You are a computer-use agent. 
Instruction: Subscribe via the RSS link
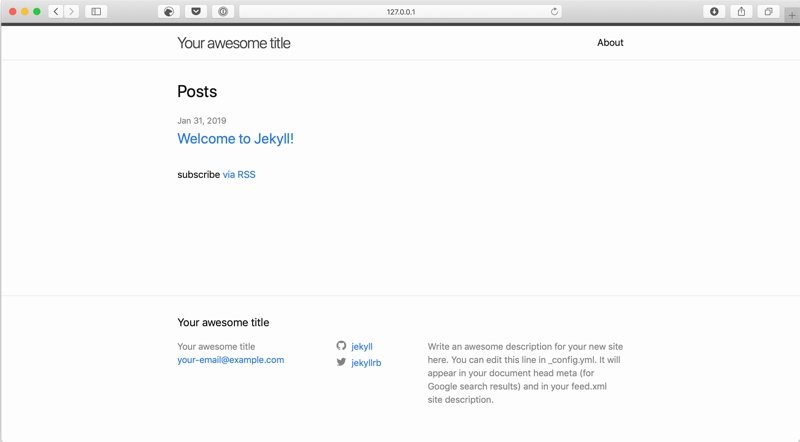pos(239,174)
